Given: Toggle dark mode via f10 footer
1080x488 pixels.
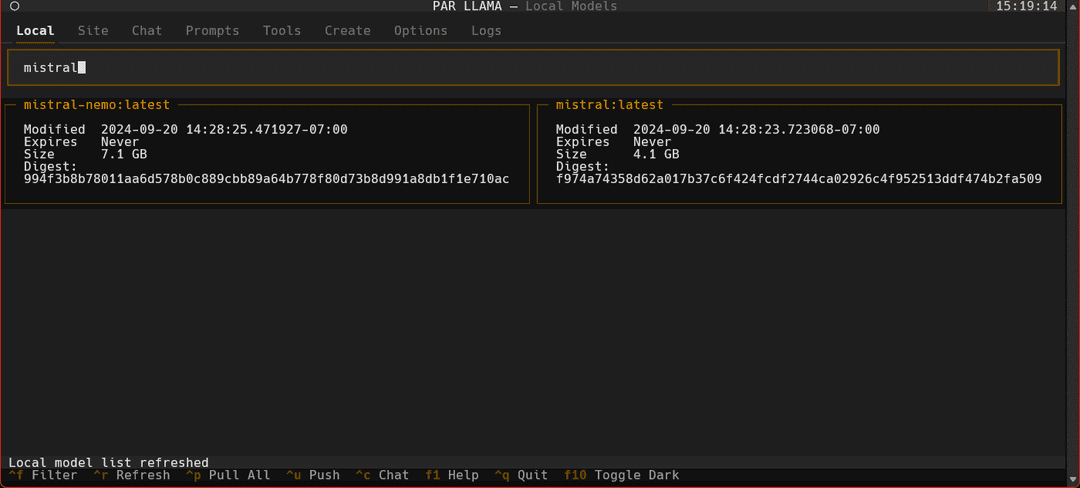Looking at the screenshot, I should [621, 475].
